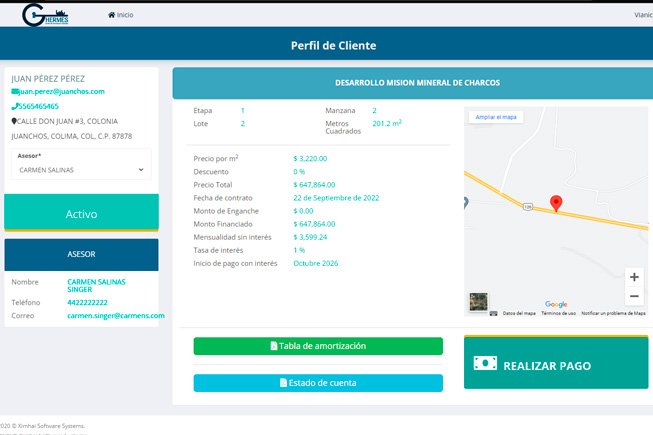Click the client name JUAN PÉREZ PÉREZ

point(48,79)
